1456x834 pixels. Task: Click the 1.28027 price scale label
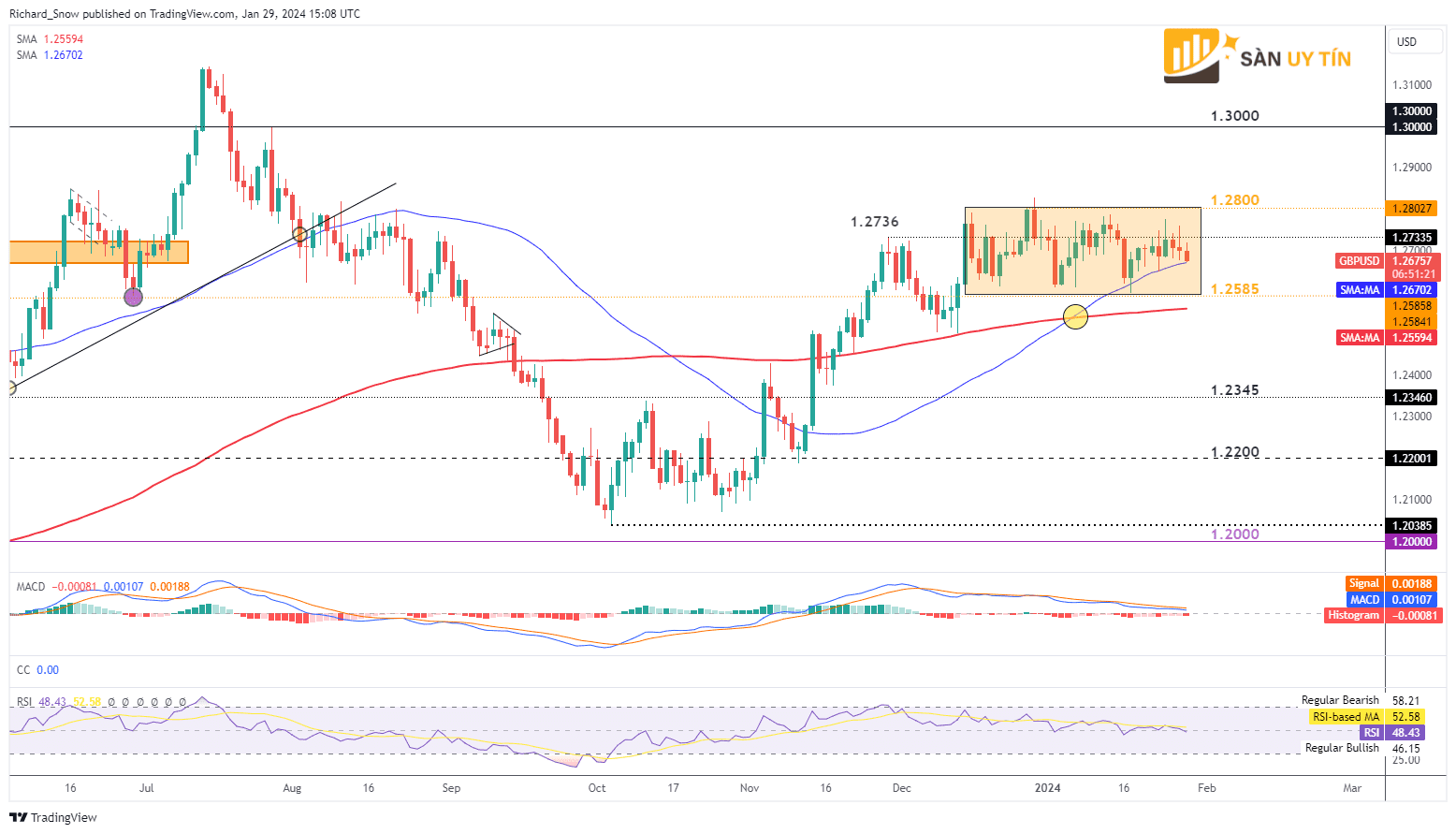pyautogui.click(x=1412, y=209)
